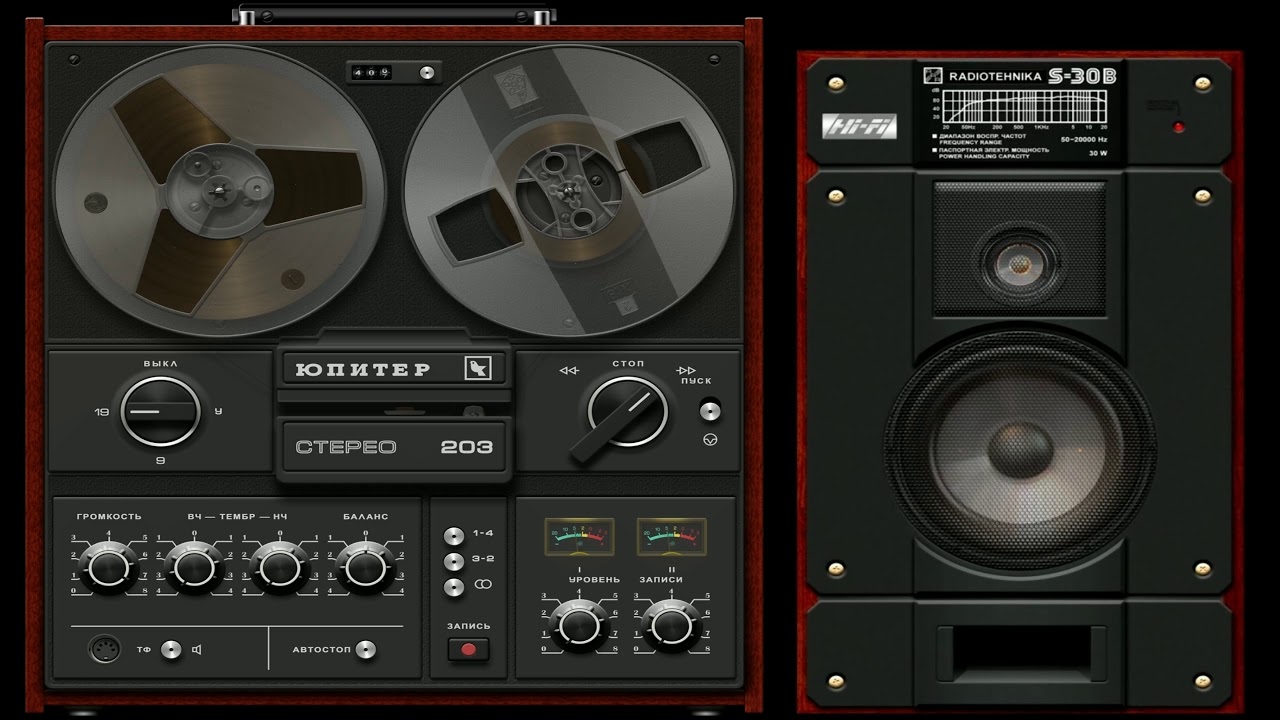Enable stereo mode with the third silver button

click(454, 587)
